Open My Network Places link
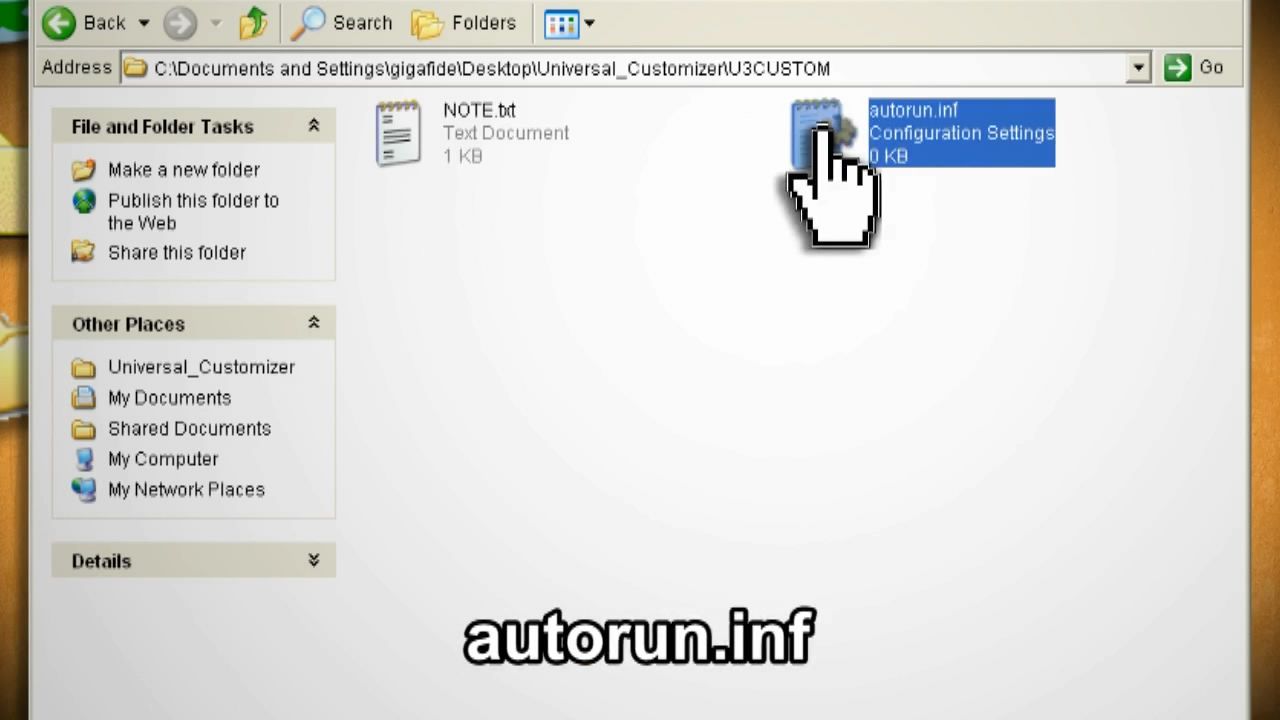Screen dimensions: 1280x720 [186, 490]
